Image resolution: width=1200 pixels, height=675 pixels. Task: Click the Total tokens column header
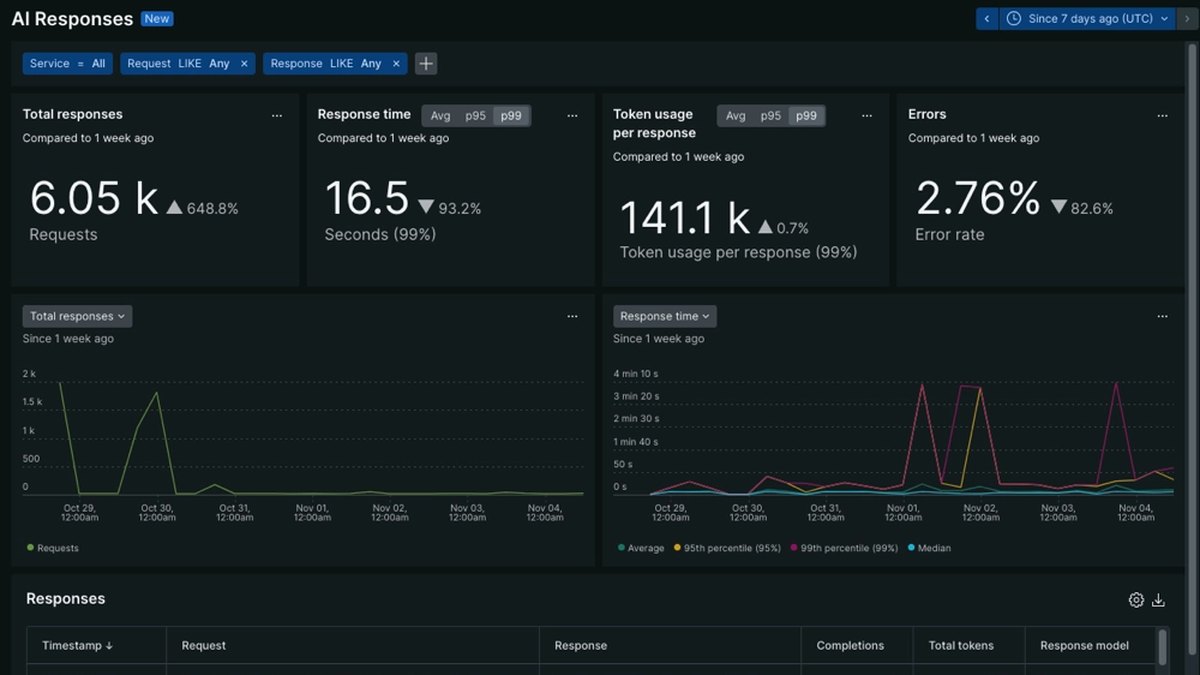click(970, 646)
